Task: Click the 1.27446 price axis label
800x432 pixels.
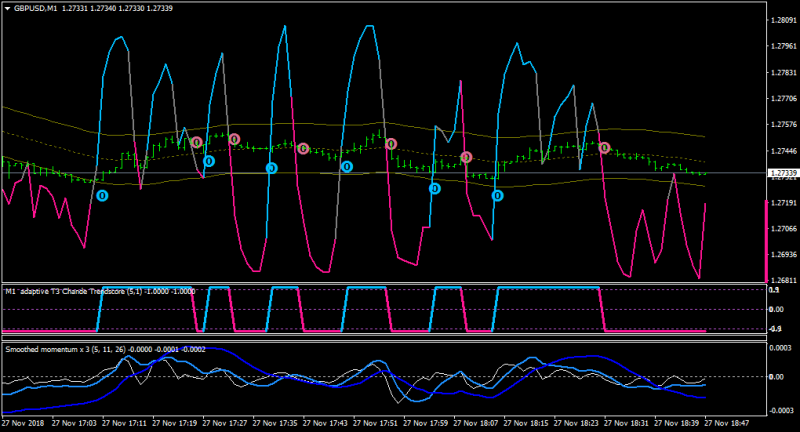Action: click(x=783, y=151)
